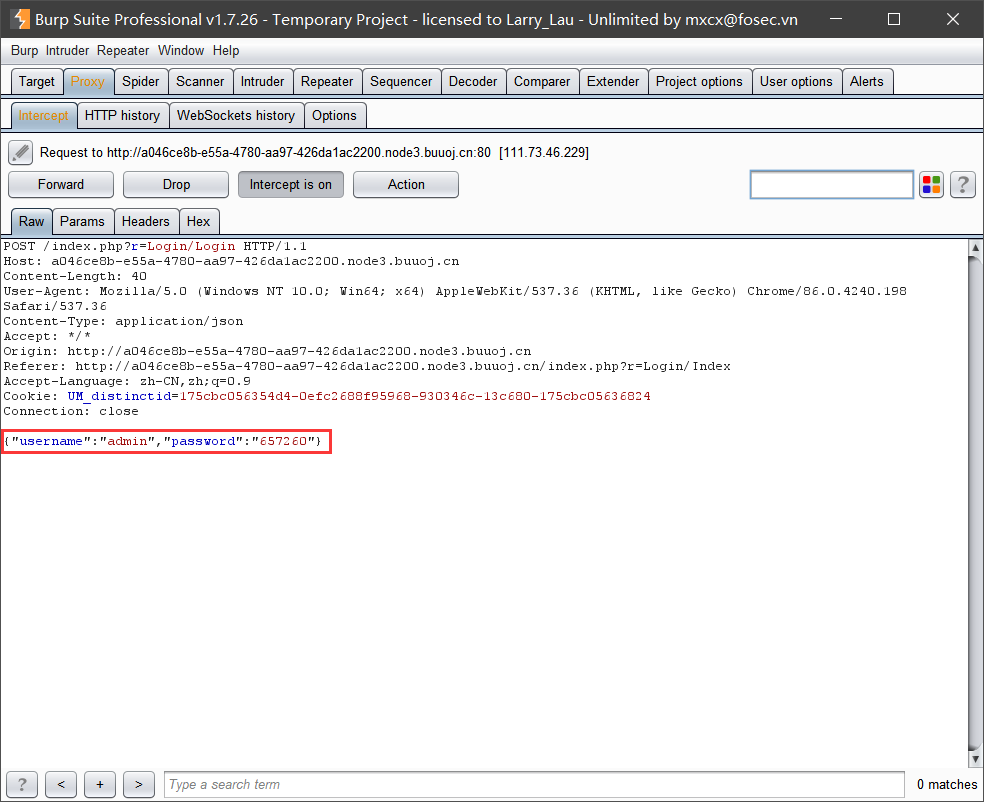Switch to the Extender tab
This screenshot has height=802, width=984.
[x=613, y=82]
